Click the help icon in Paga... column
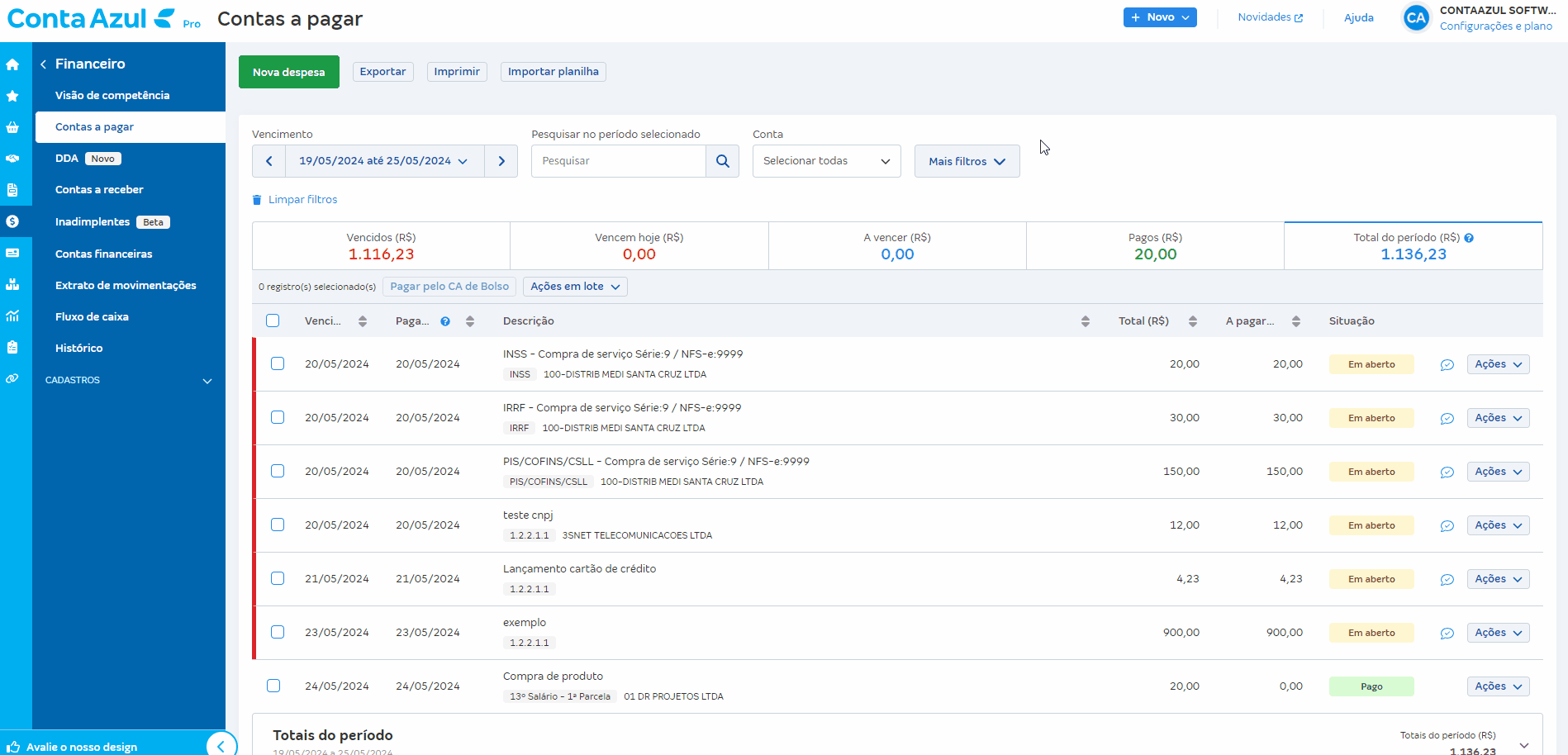The image size is (1568, 755). click(445, 321)
